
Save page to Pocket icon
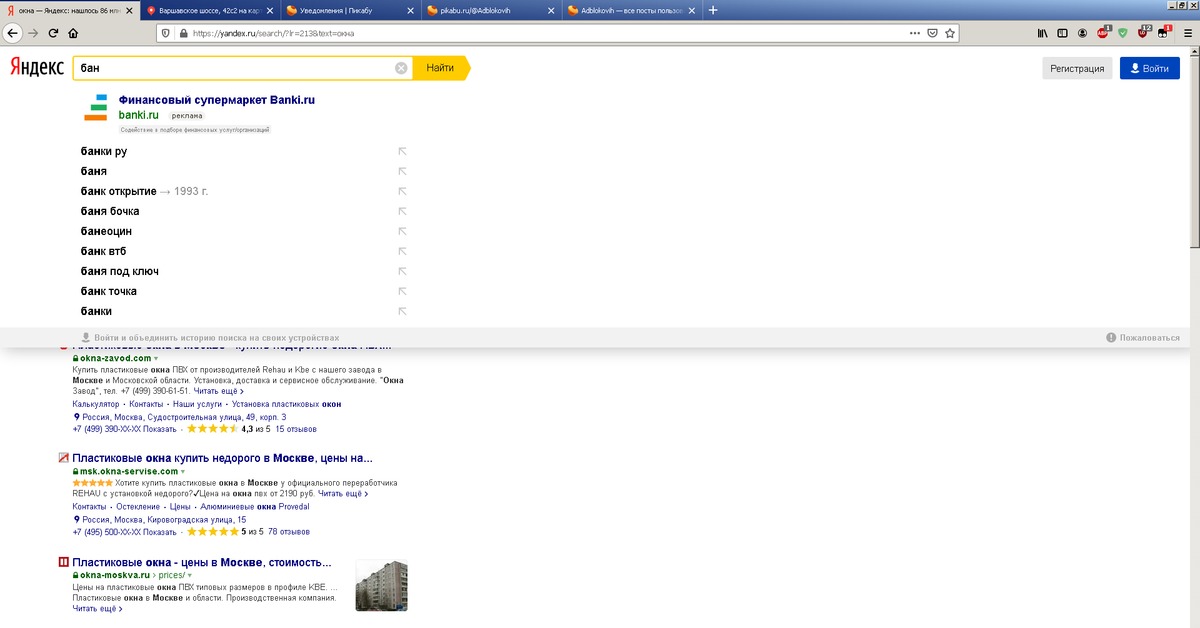[x=932, y=33]
